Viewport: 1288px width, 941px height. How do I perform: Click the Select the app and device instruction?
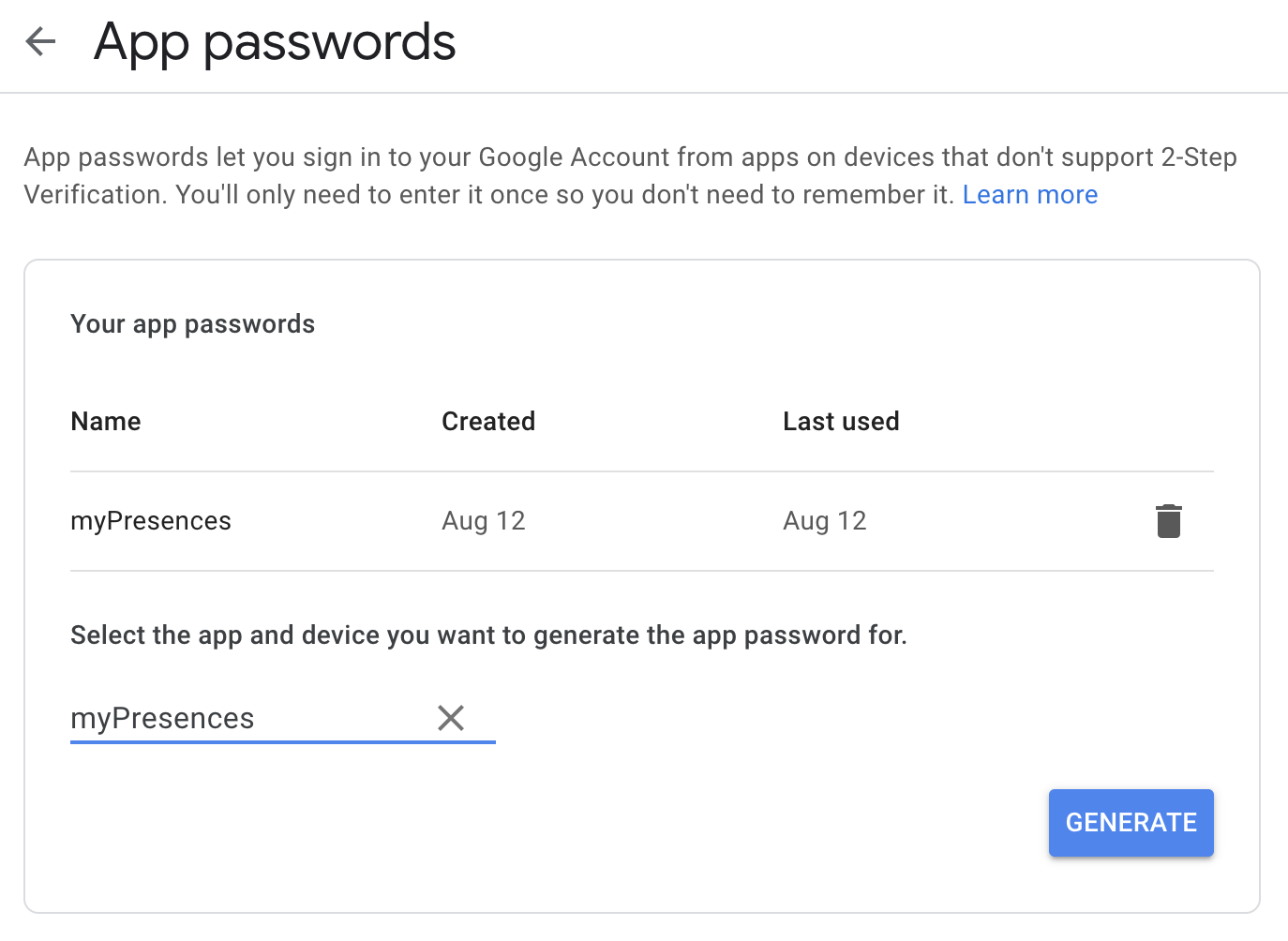[x=488, y=635]
